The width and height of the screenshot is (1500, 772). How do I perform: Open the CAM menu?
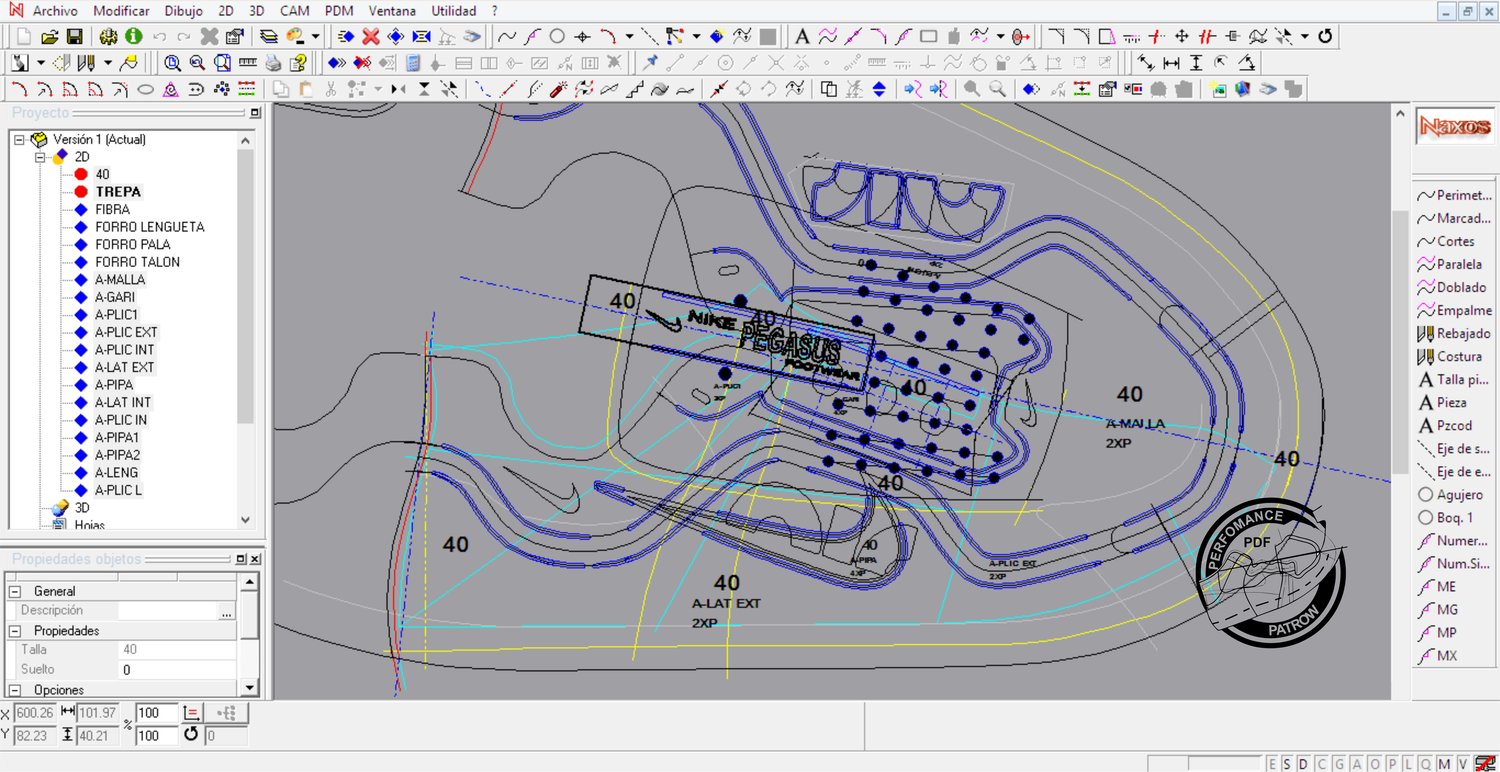294,11
